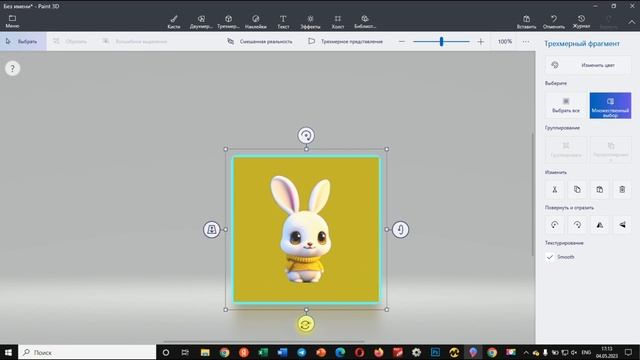Click the 100% zoom value field
This screenshot has width=640, height=360.
point(504,41)
